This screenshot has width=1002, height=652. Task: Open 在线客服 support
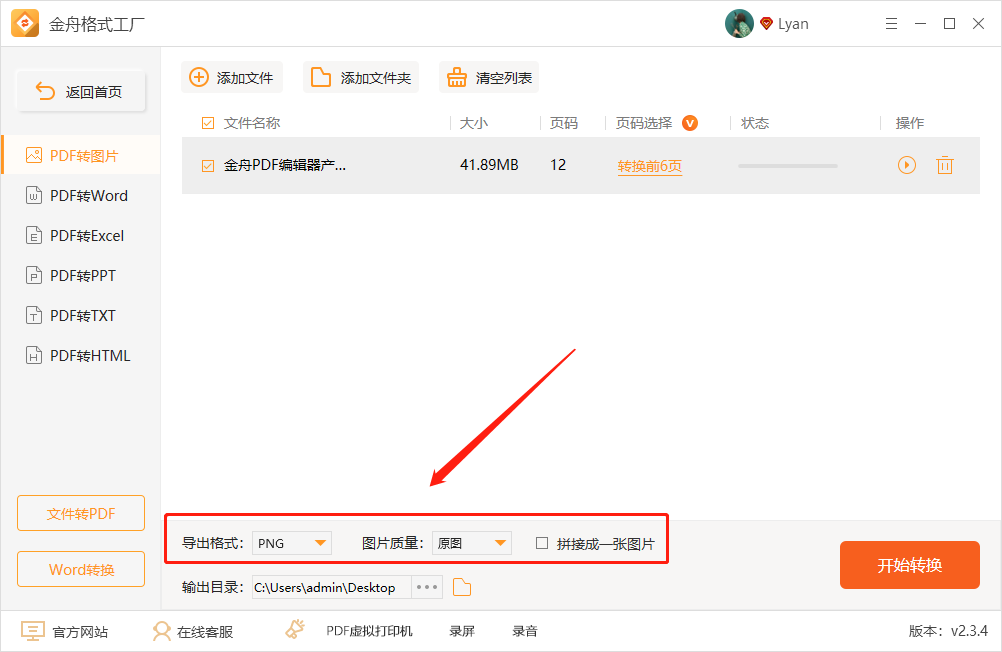(193, 632)
